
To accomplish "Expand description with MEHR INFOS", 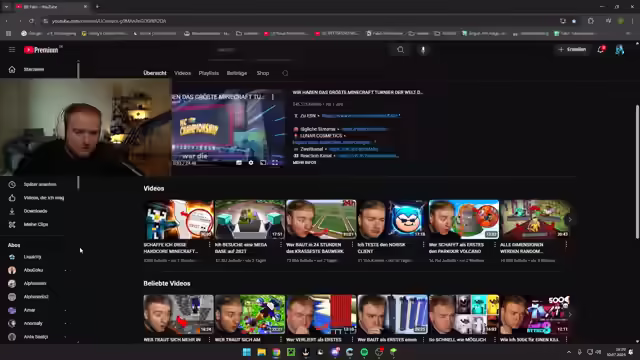I will tap(304, 162).
